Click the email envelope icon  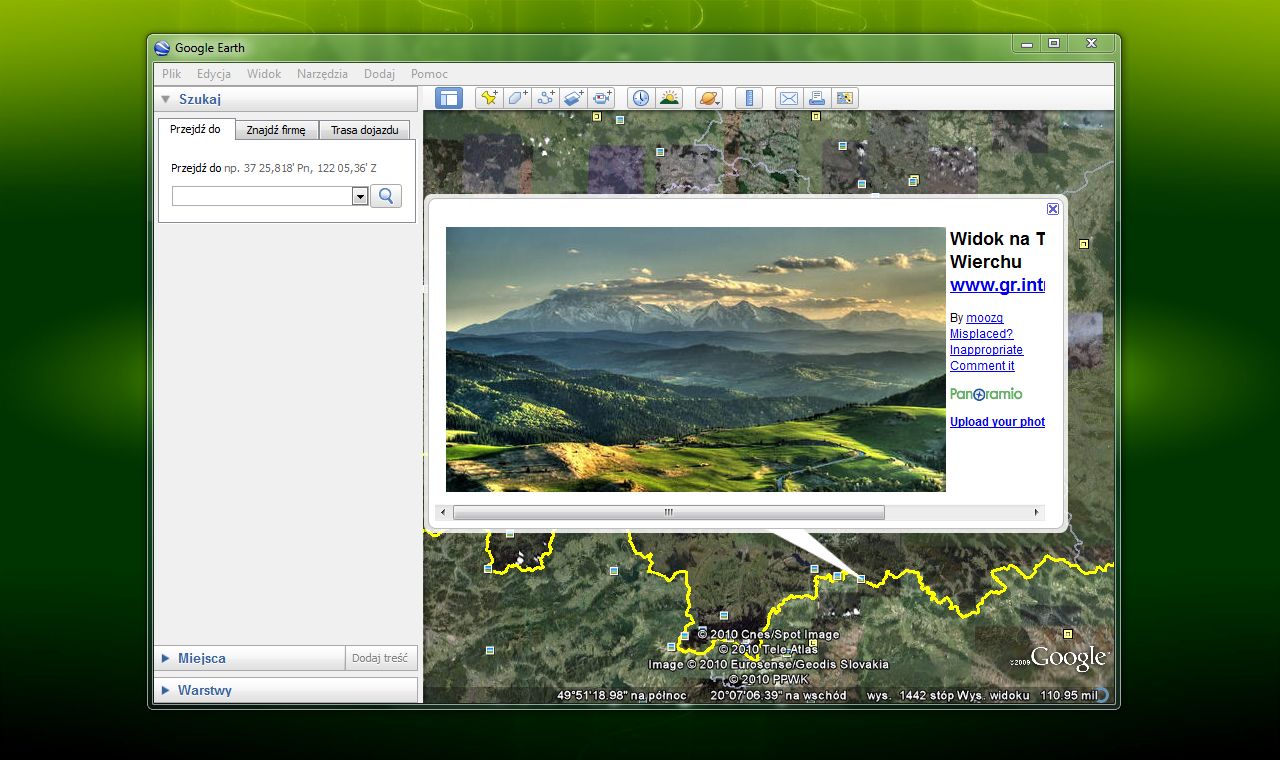coord(789,98)
